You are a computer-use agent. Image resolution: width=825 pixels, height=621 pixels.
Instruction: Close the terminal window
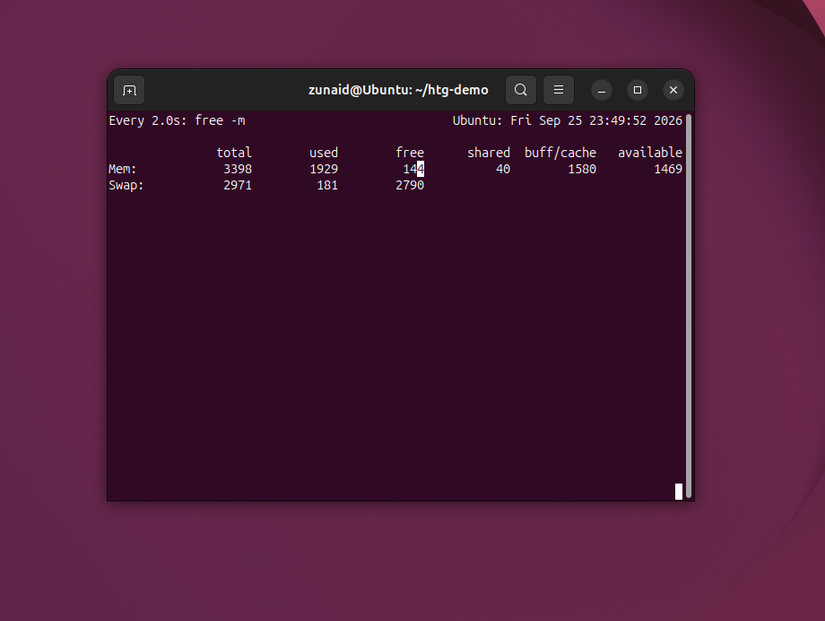(x=673, y=90)
